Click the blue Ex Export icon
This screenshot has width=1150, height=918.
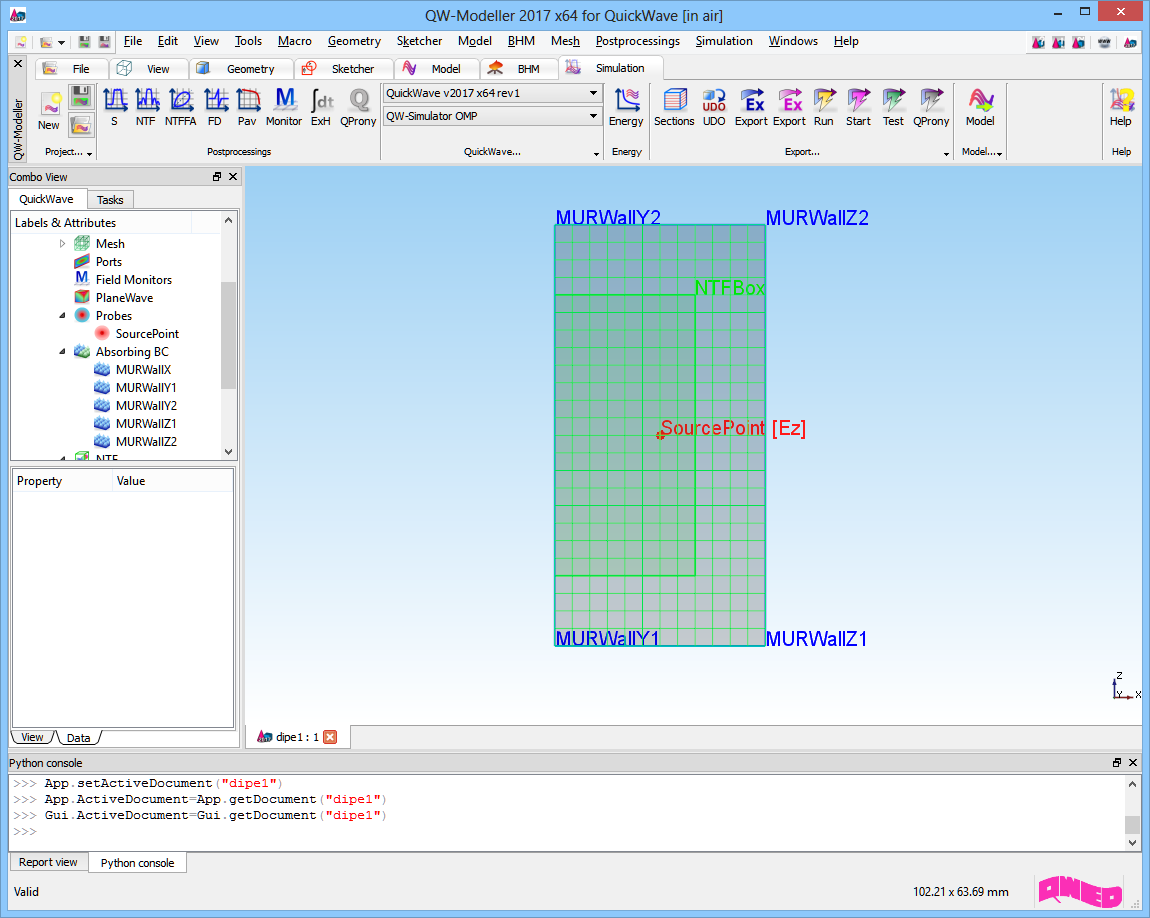click(x=751, y=107)
